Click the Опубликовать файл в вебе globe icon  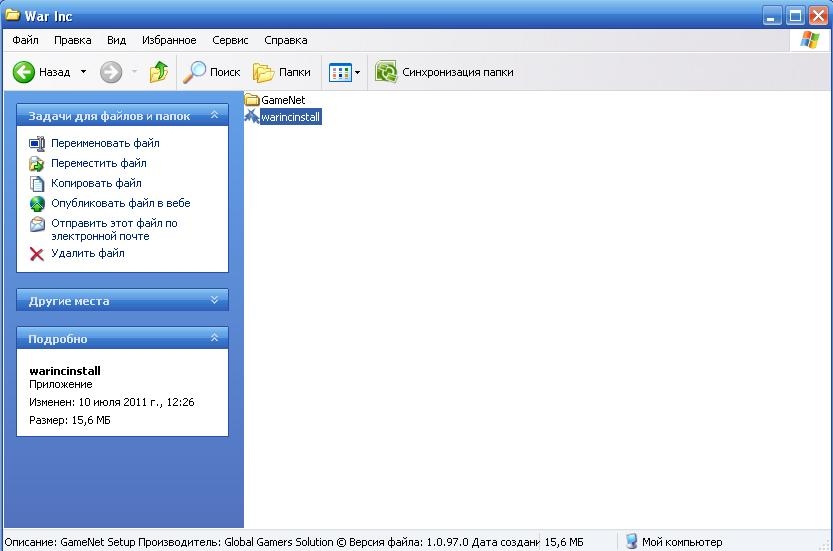tap(37, 204)
